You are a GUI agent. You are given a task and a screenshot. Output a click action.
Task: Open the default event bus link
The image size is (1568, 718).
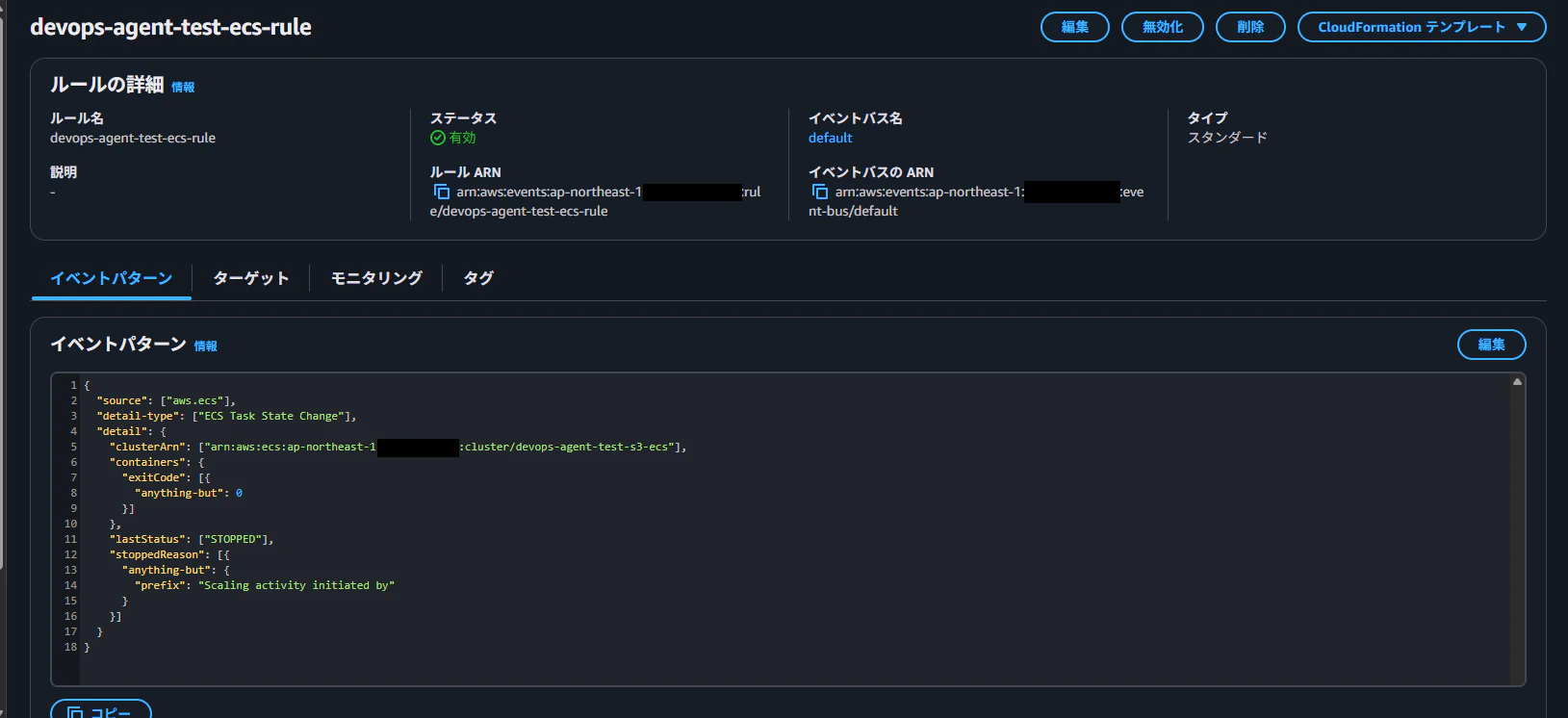[831, 138]
